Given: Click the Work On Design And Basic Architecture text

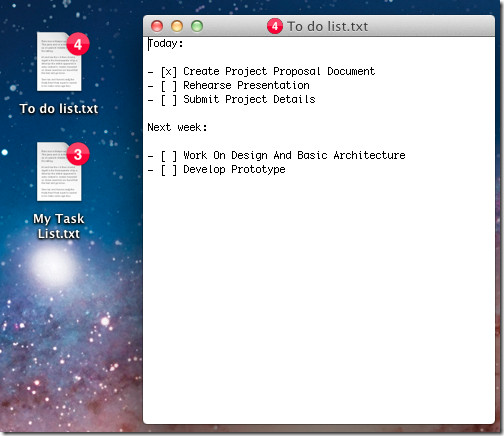Looking at the screenshot, I should [x=294, y=155].
